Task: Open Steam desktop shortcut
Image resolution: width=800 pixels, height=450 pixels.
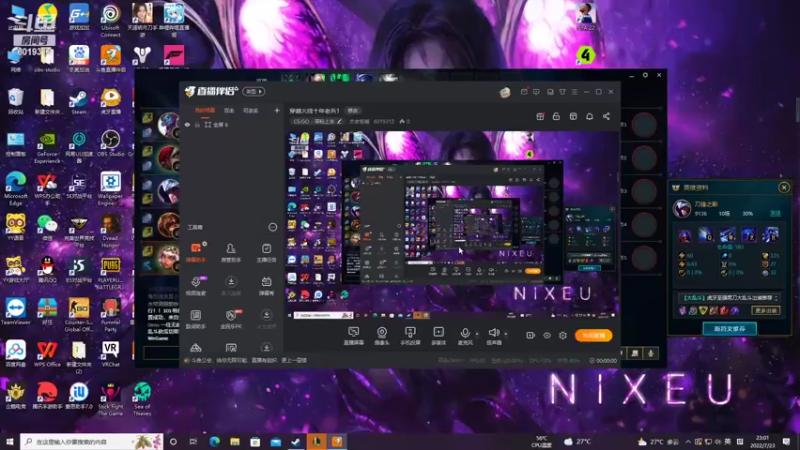Action: click(79, 101)
